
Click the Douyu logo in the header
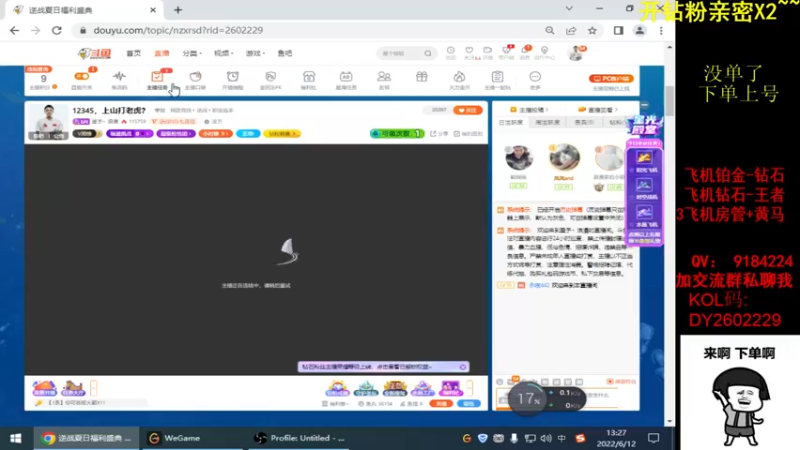pyautogui.click(x=94, y=53)
